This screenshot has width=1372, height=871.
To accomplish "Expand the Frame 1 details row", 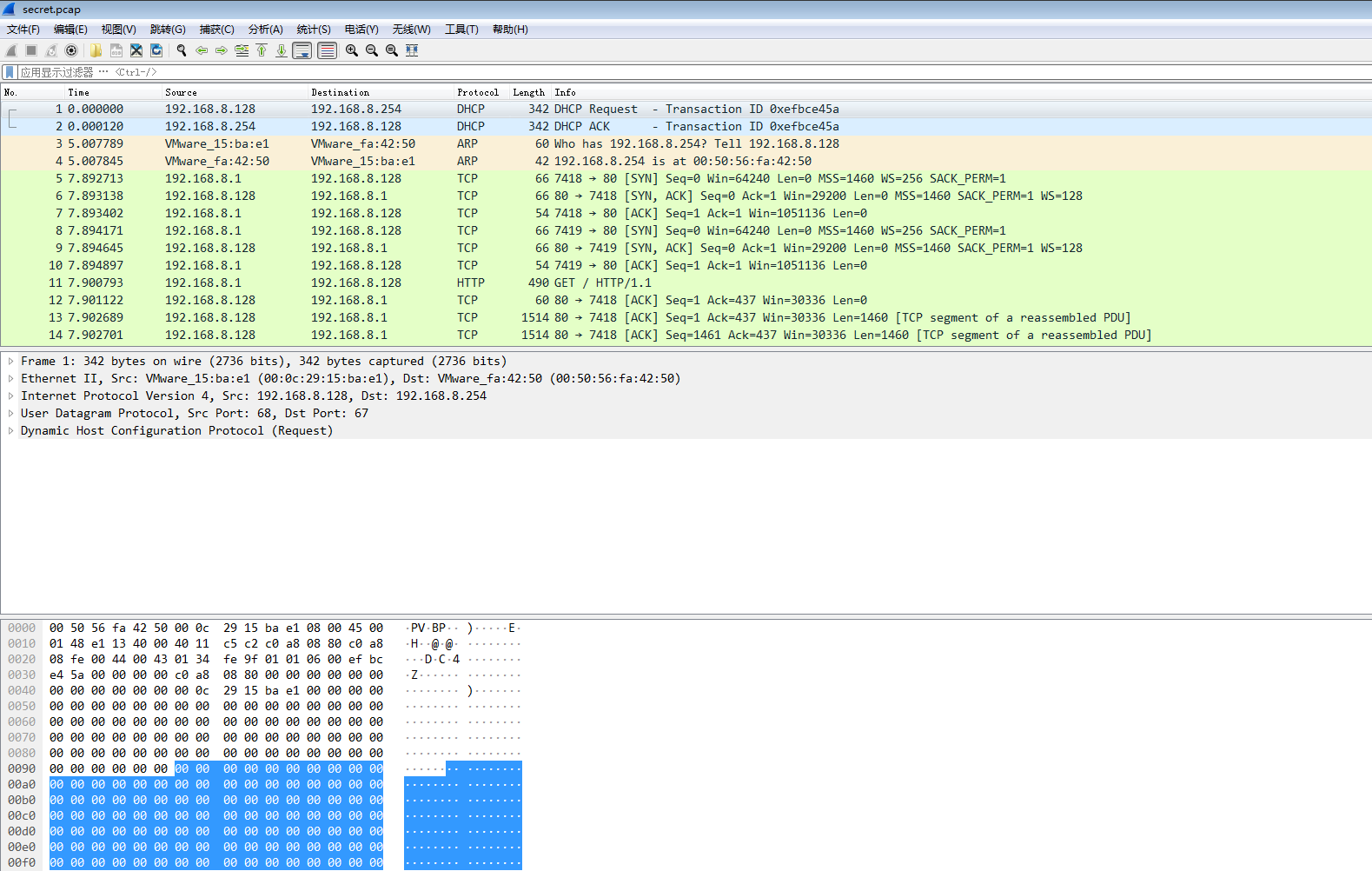I will (x=10, y=361).
